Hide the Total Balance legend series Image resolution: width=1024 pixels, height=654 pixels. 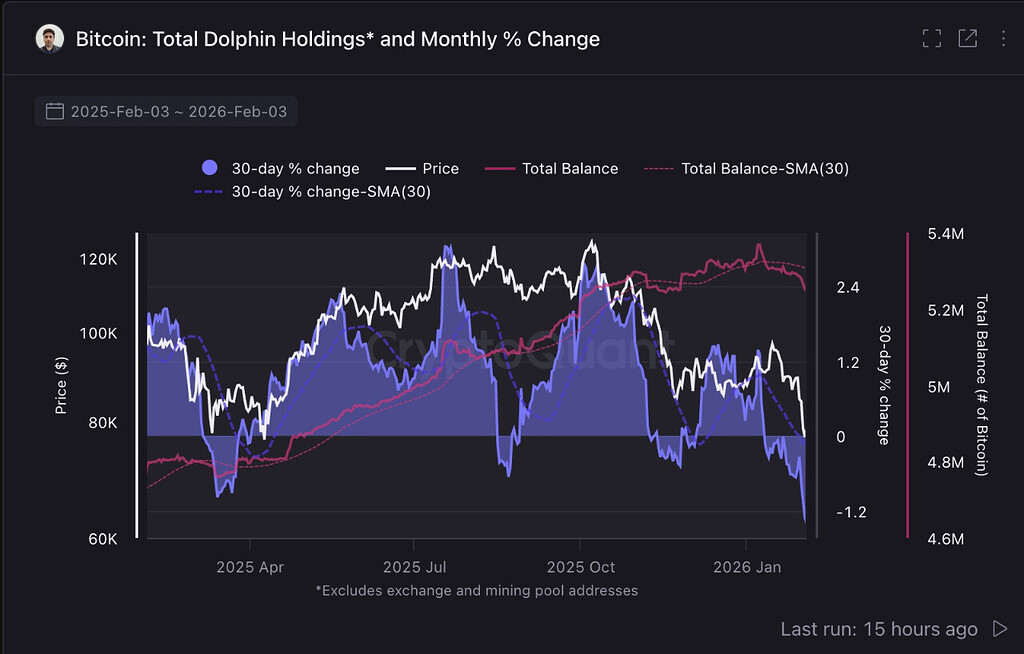coord(551,168)
